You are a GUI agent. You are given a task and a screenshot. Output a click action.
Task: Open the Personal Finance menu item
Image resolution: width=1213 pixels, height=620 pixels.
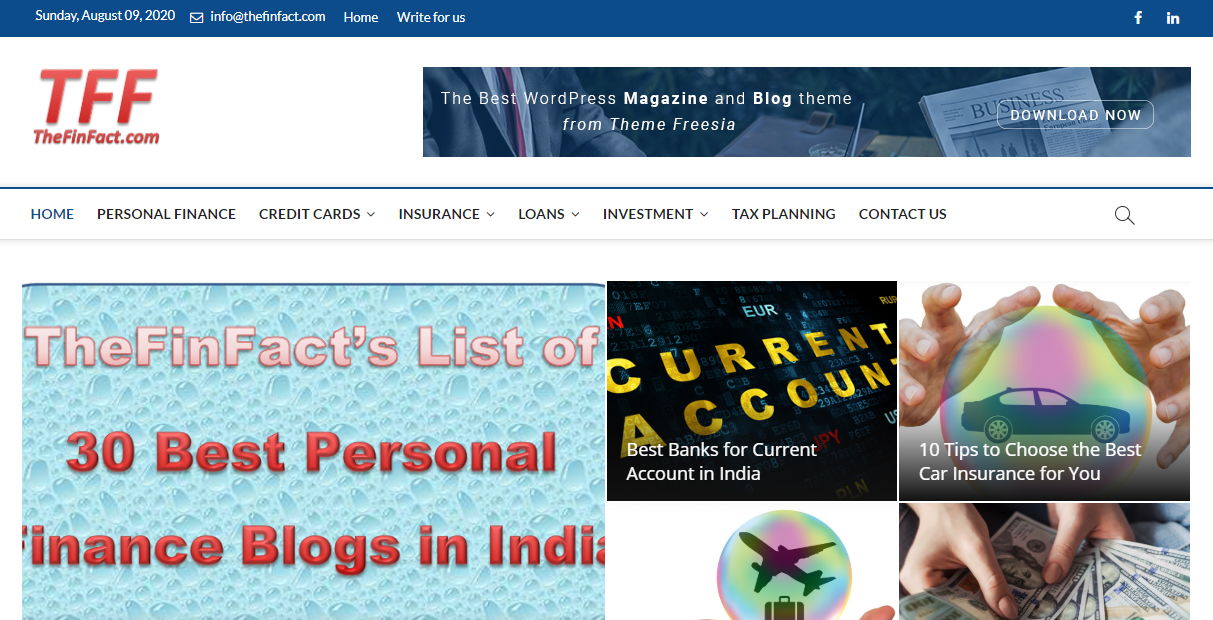click(166, 214)
